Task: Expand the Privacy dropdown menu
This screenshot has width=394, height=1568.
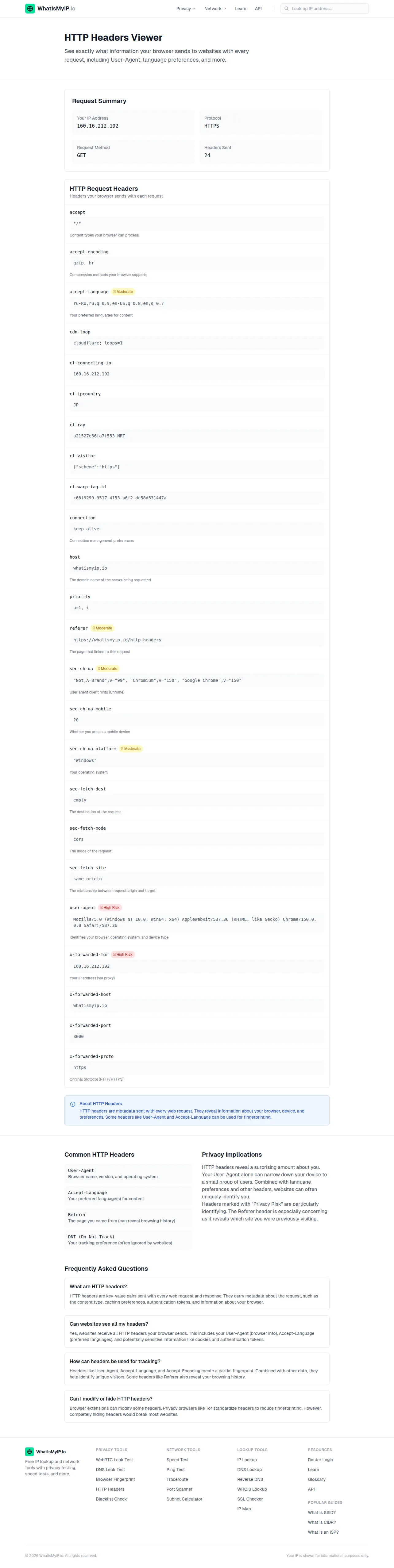Action: [x=186, y=9]
